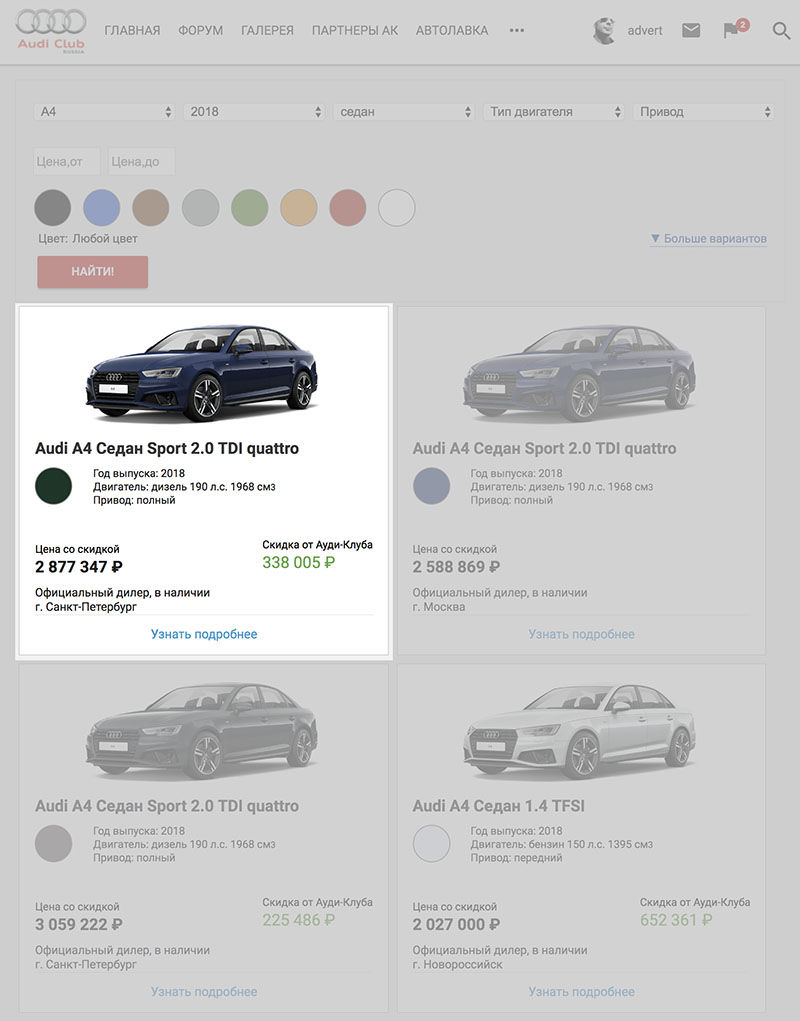Open the ГАЛЕРЕЯ section

267,31
